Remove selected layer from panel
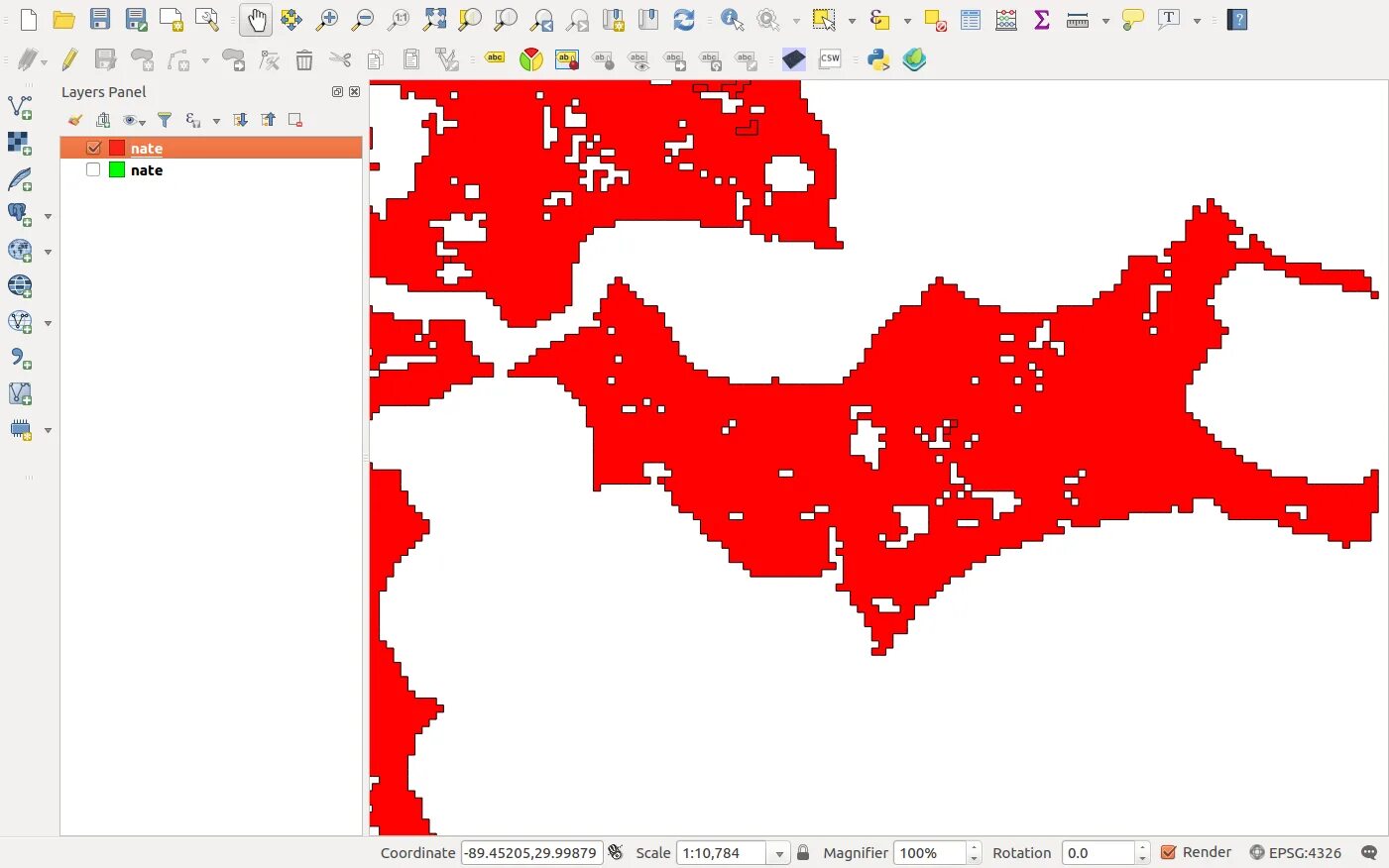Screen dimensions: 1389x868 (294, 120)
